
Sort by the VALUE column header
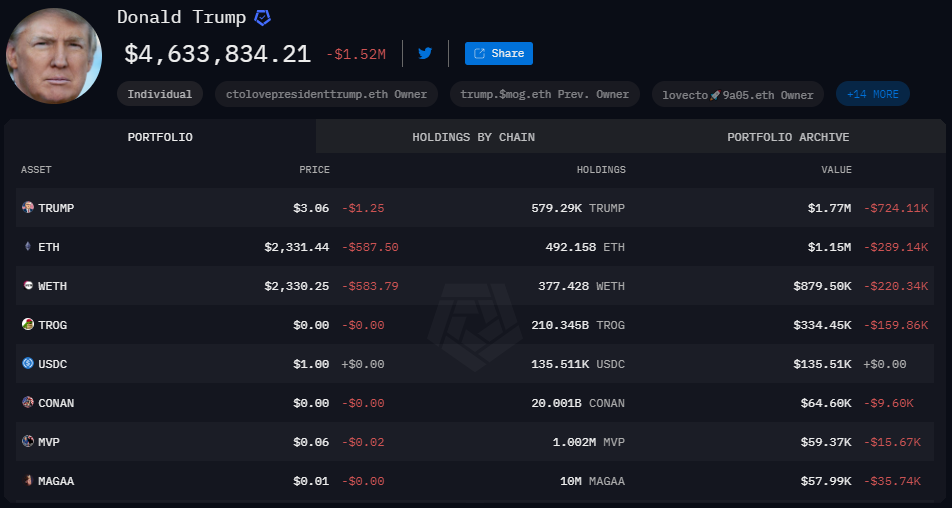click(836, 170)
